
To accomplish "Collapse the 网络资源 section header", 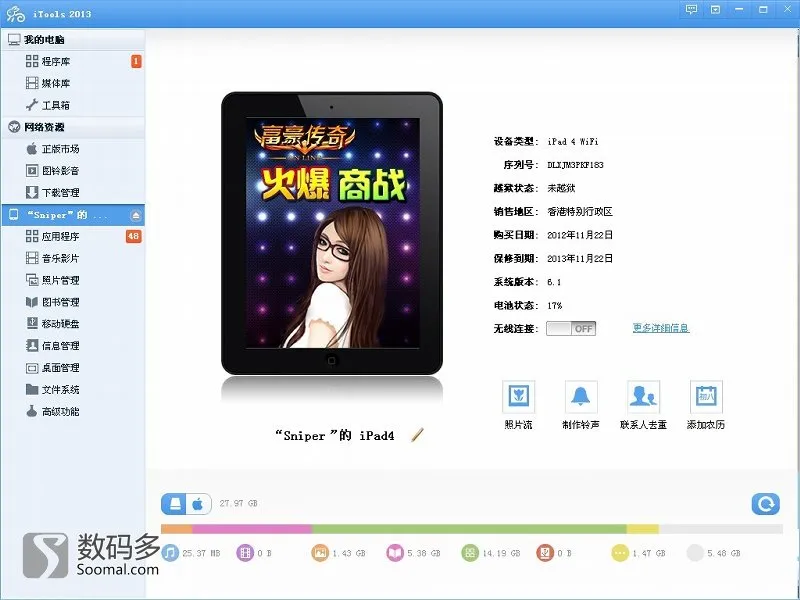I will point(72,127).
